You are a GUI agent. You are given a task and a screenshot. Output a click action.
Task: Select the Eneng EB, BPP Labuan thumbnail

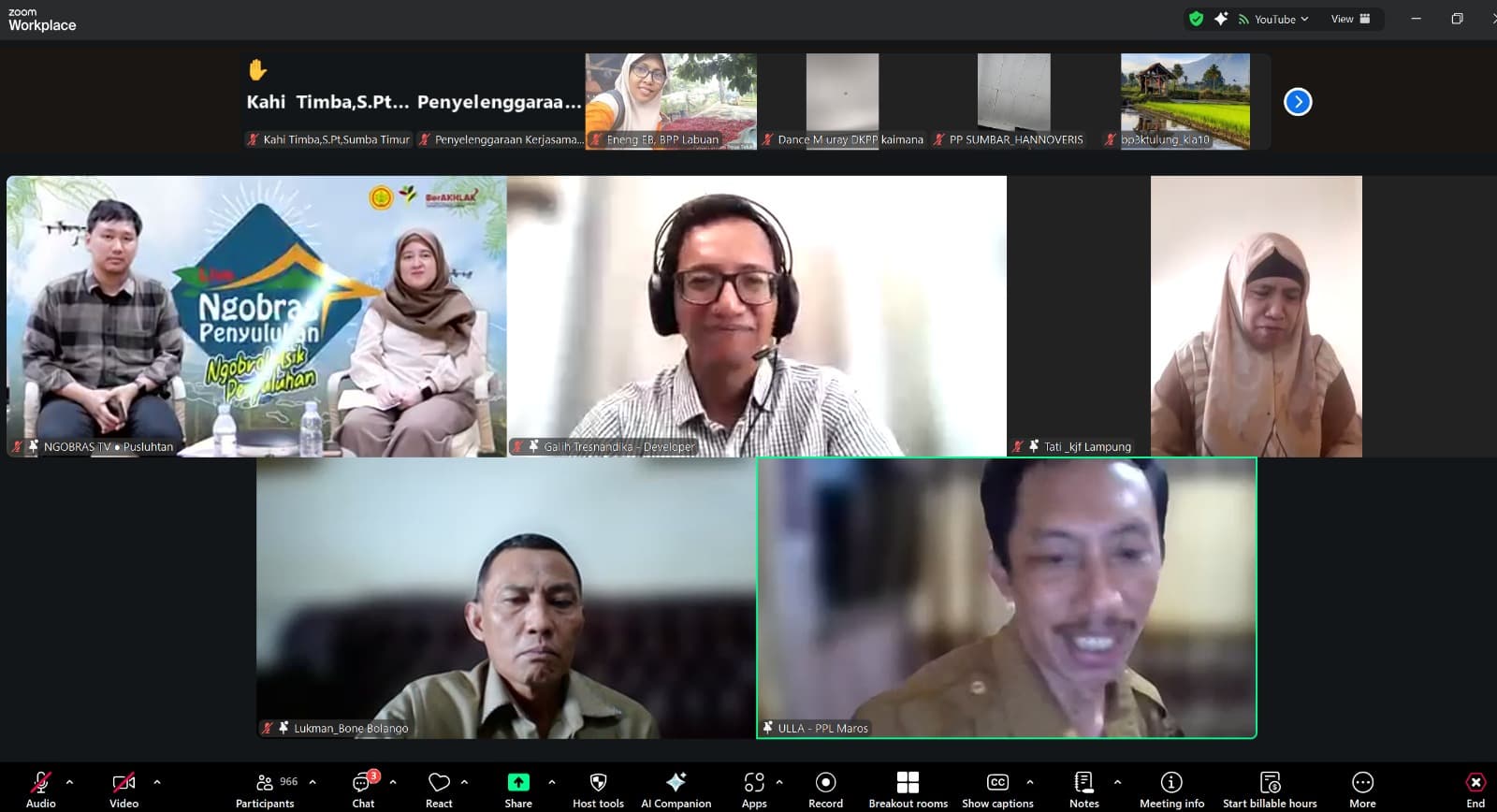pos(671,101)
